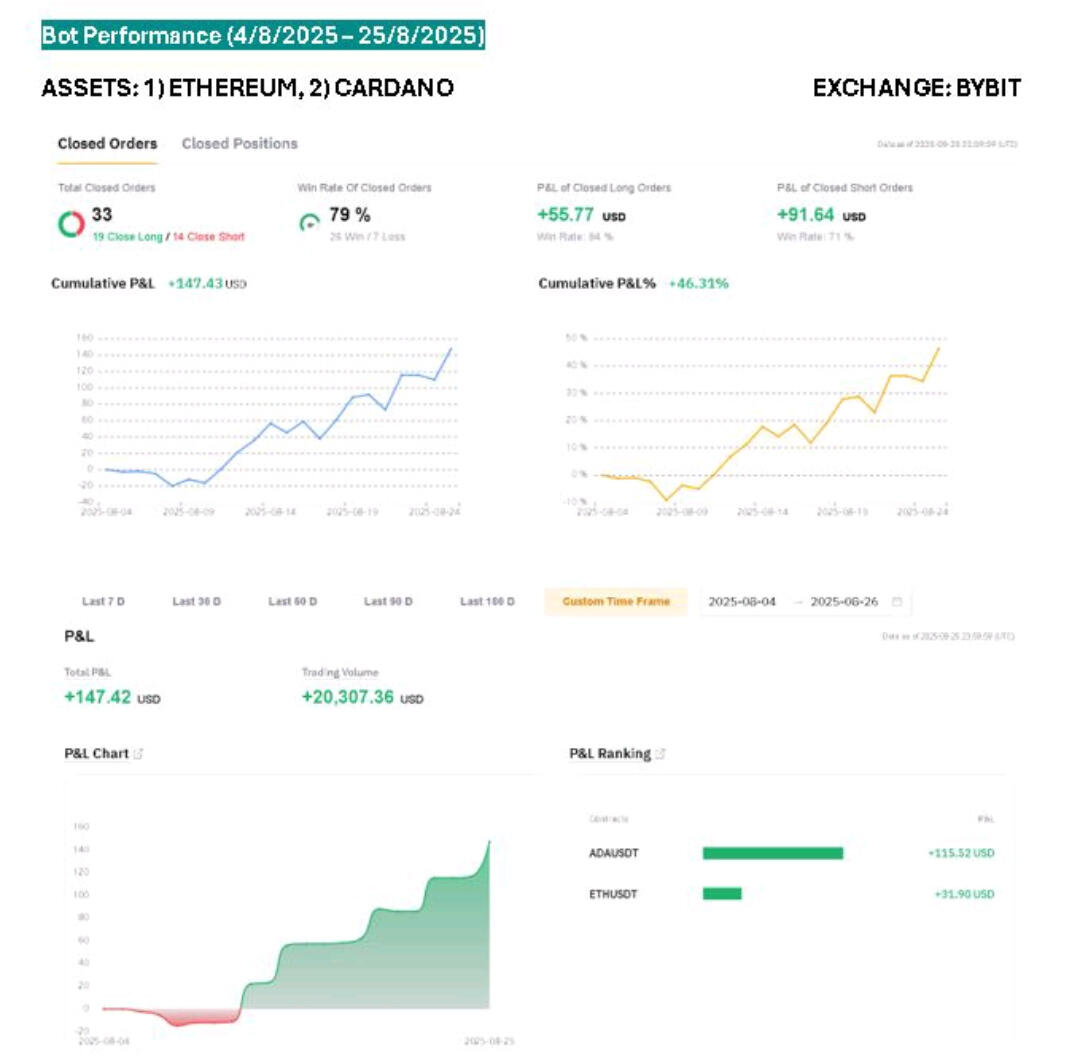Pick the Last 180 D range
1080x1064 pixels.
click(487, 601)
